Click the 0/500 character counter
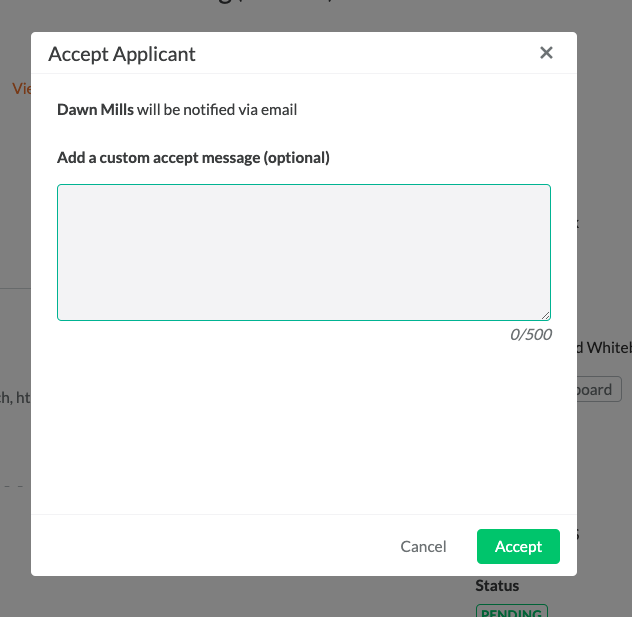Image resolution: width=632 pixels, height=617 pixels. [x=531, y=334]
